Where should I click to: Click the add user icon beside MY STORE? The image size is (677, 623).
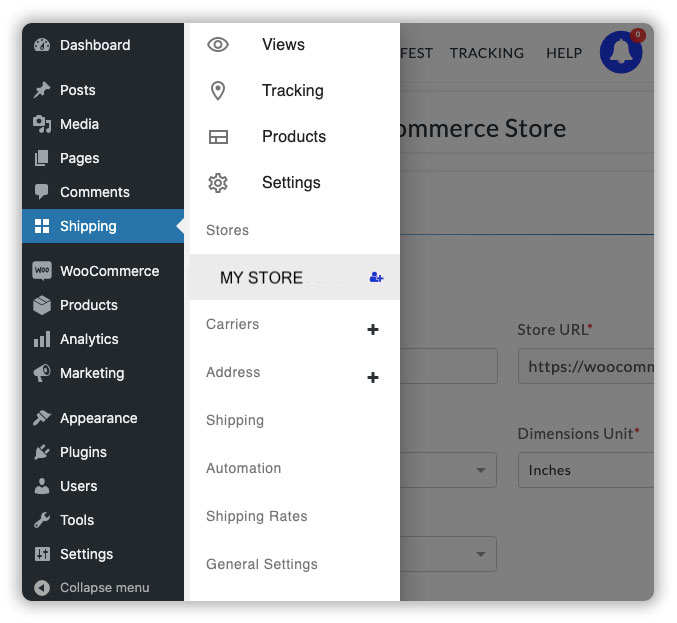[376, 277]
